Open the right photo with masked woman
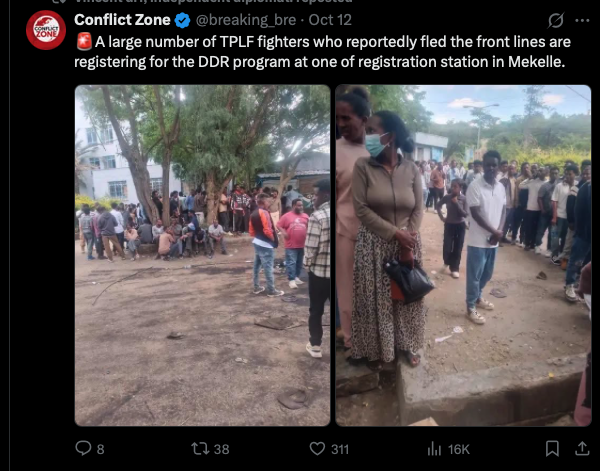The image size is (600, 471). point(463,255)
